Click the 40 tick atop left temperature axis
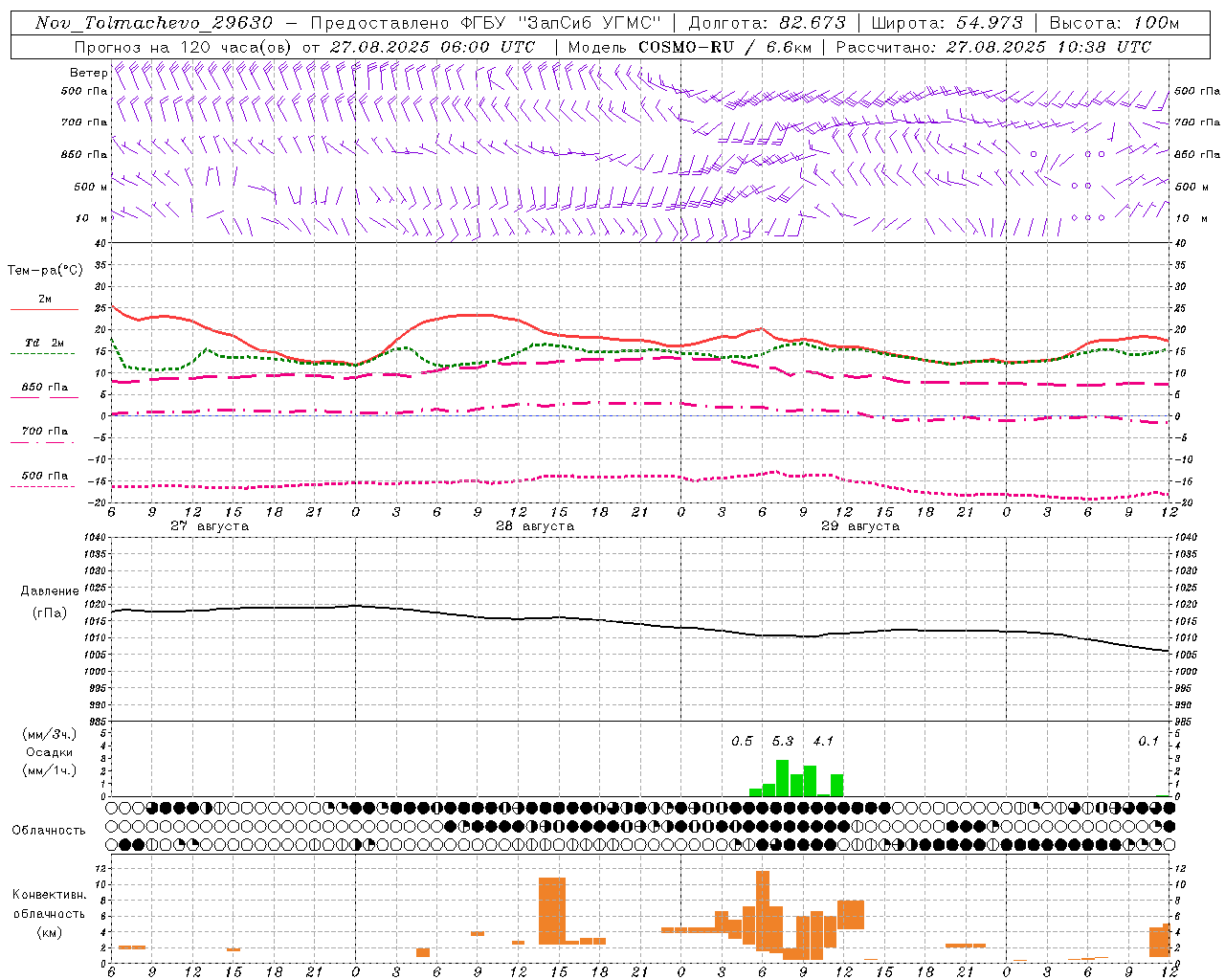The height and width of the screenshot is (980, 1225). 100,243
